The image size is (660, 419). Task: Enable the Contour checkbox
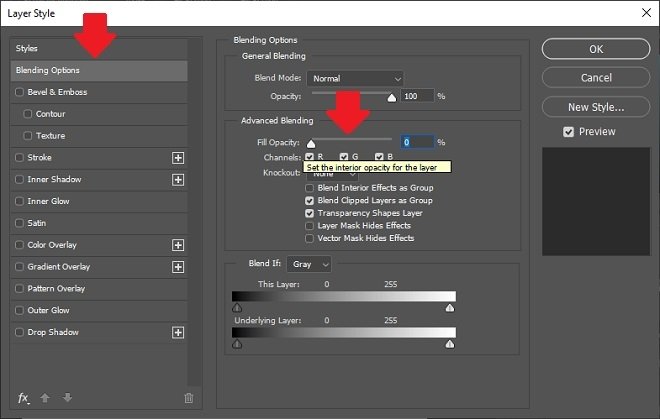tap(28, 114)
